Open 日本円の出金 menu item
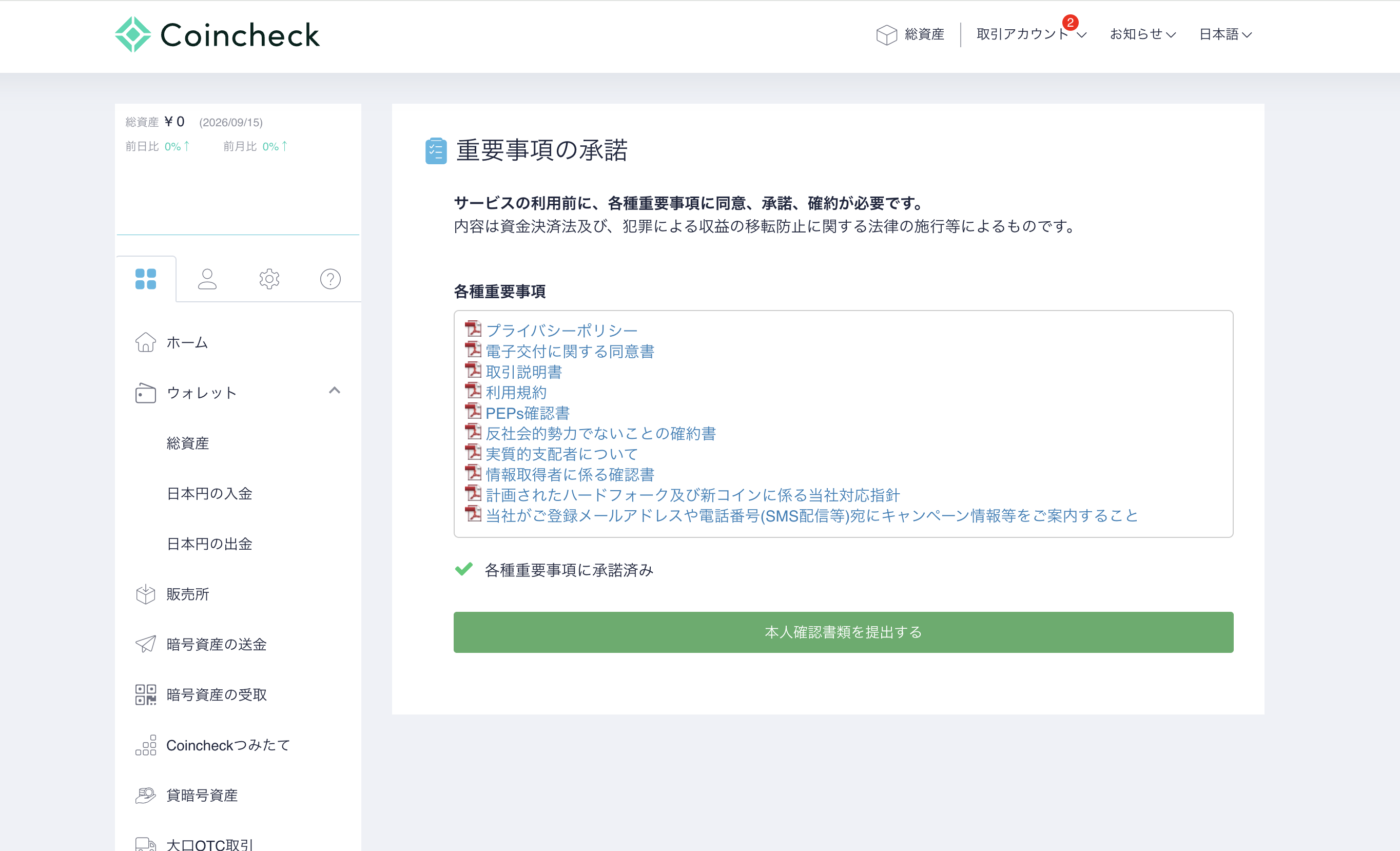The width and height of the screenshot is (1400, 851). coord(209,544)
